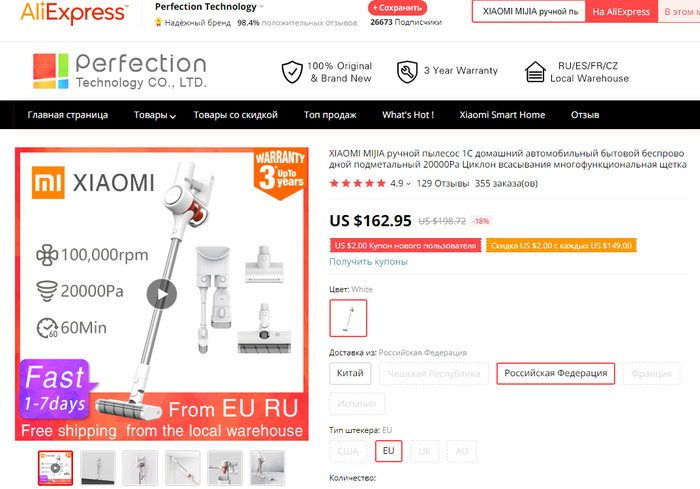700x489 pixels.
Task: Expand the 4.9 rating chevron
Action: [x=408, y=184]
